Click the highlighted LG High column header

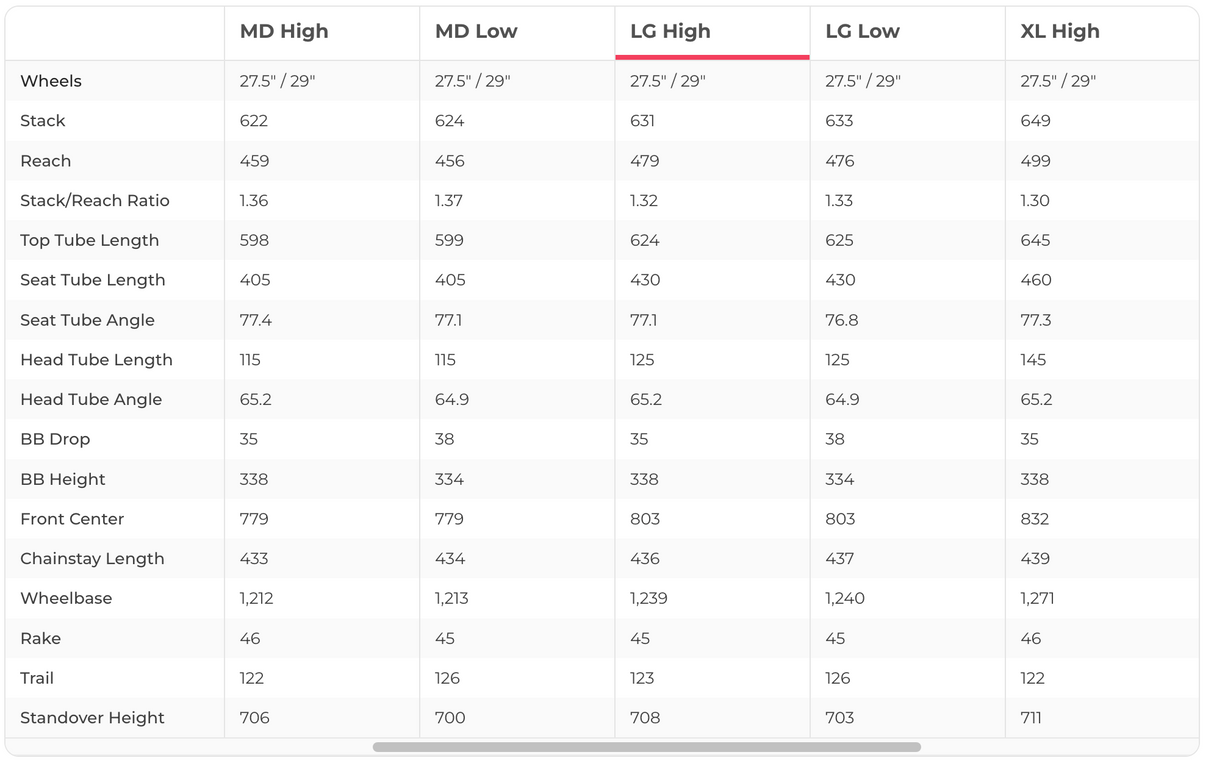(670, 32)
